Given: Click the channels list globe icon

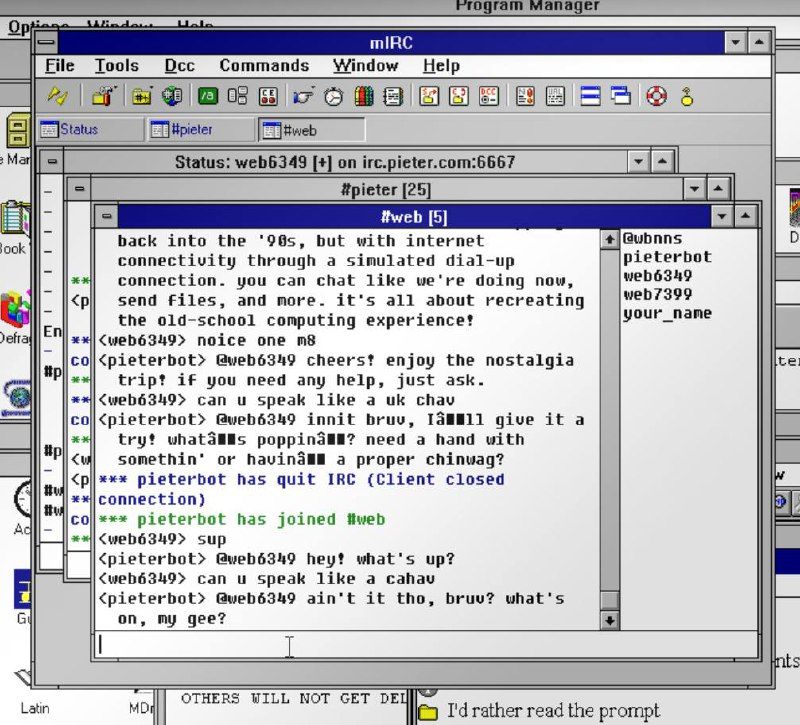Looking at the screenshot, I should tap(172, 96).
